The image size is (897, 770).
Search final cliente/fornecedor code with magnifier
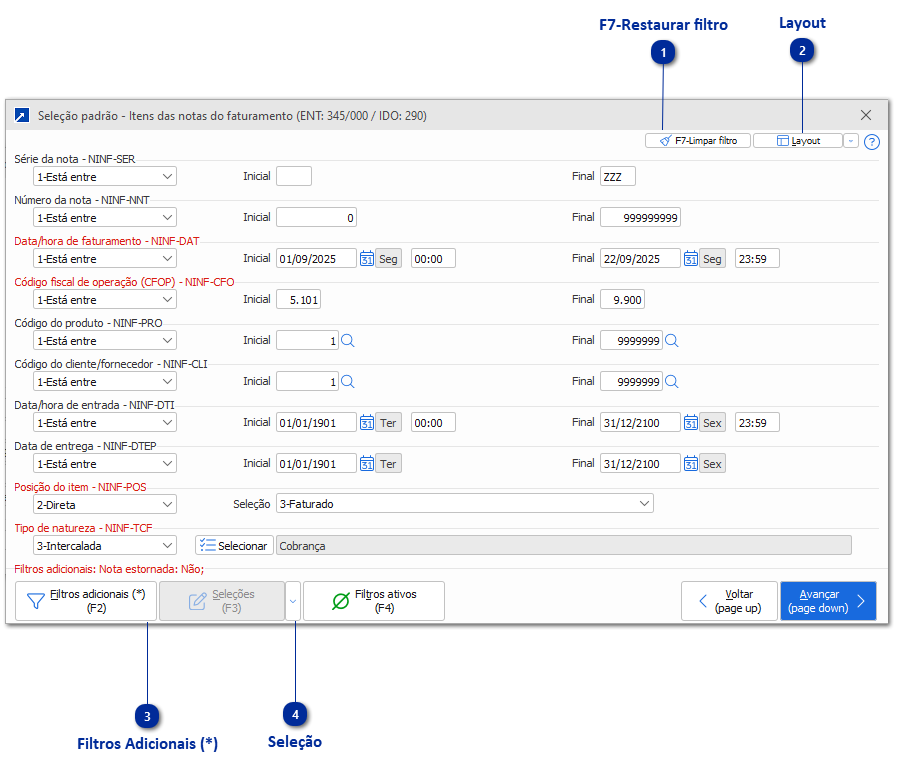pos(672,382)
